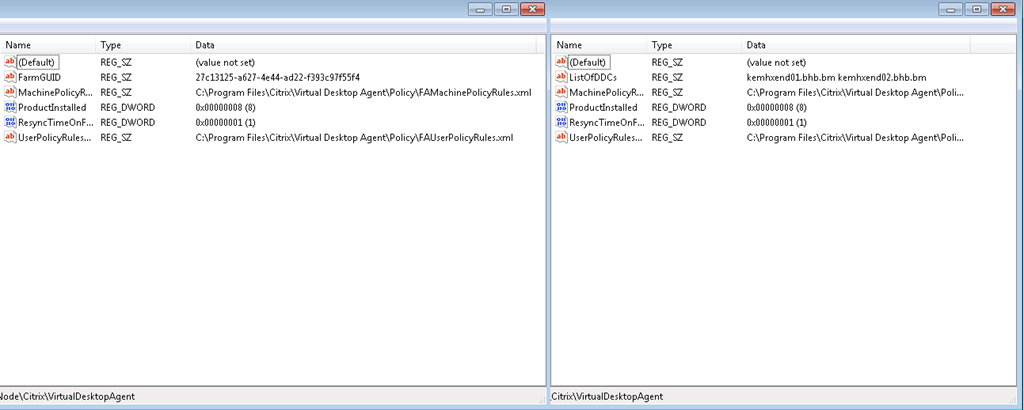Click right status bar path Citrix\VirtualDesktopAgent
Viewport: 1024px width, 410px height.
[607, 396]
